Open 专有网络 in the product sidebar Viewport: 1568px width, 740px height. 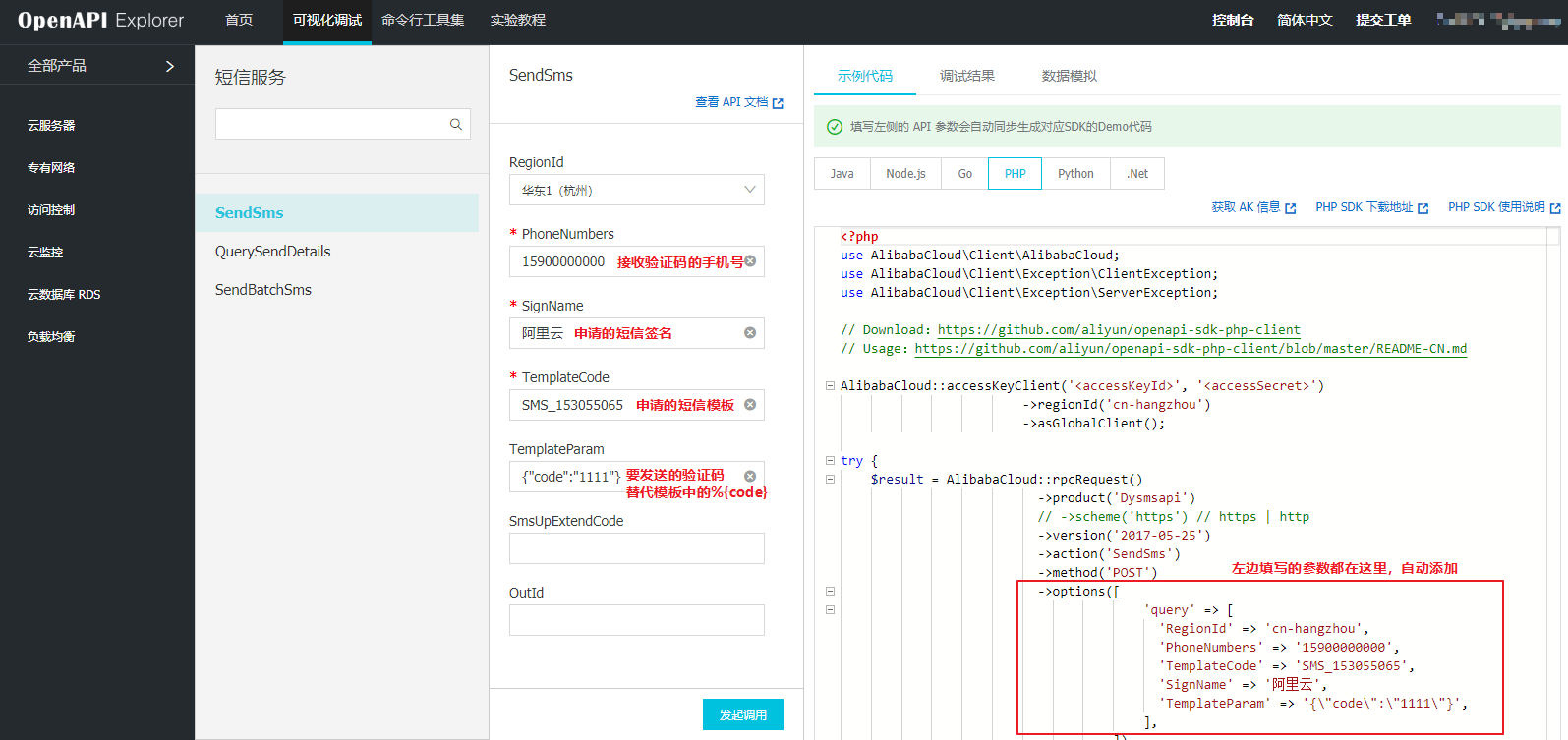51,168
